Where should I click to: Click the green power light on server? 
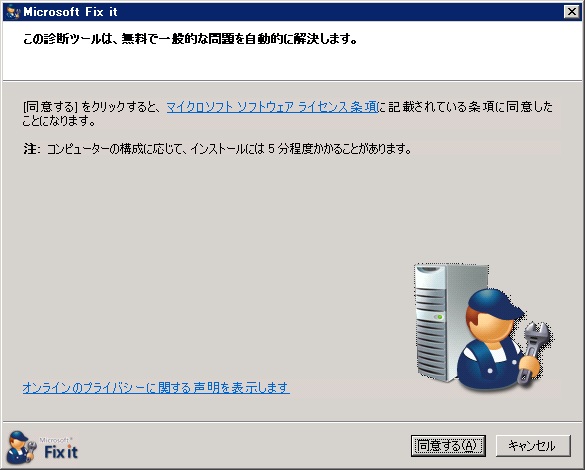pyautogui.click(x=440, y=317)
